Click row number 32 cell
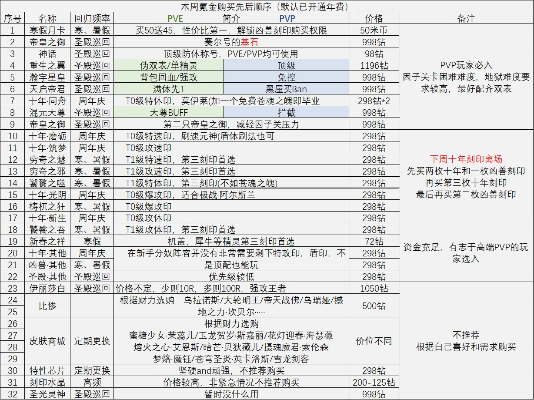This screenshot has height=400, width=534. point(13,394)
